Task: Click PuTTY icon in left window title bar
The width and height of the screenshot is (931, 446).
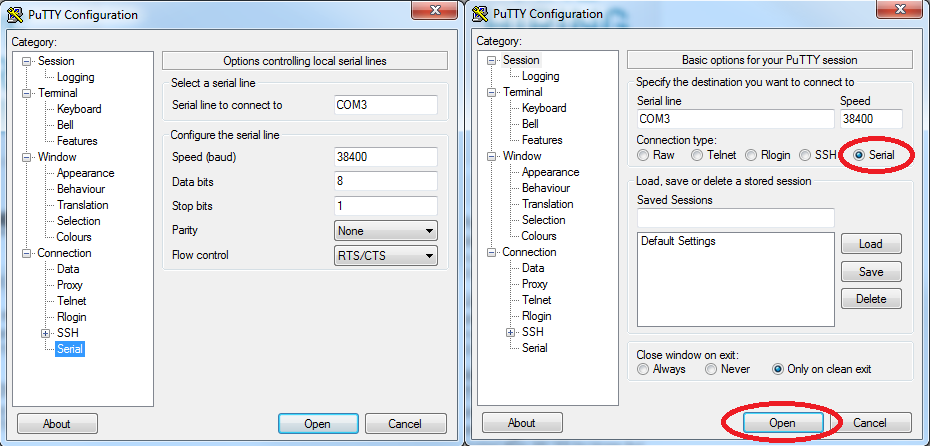Action: coord(15,15)
